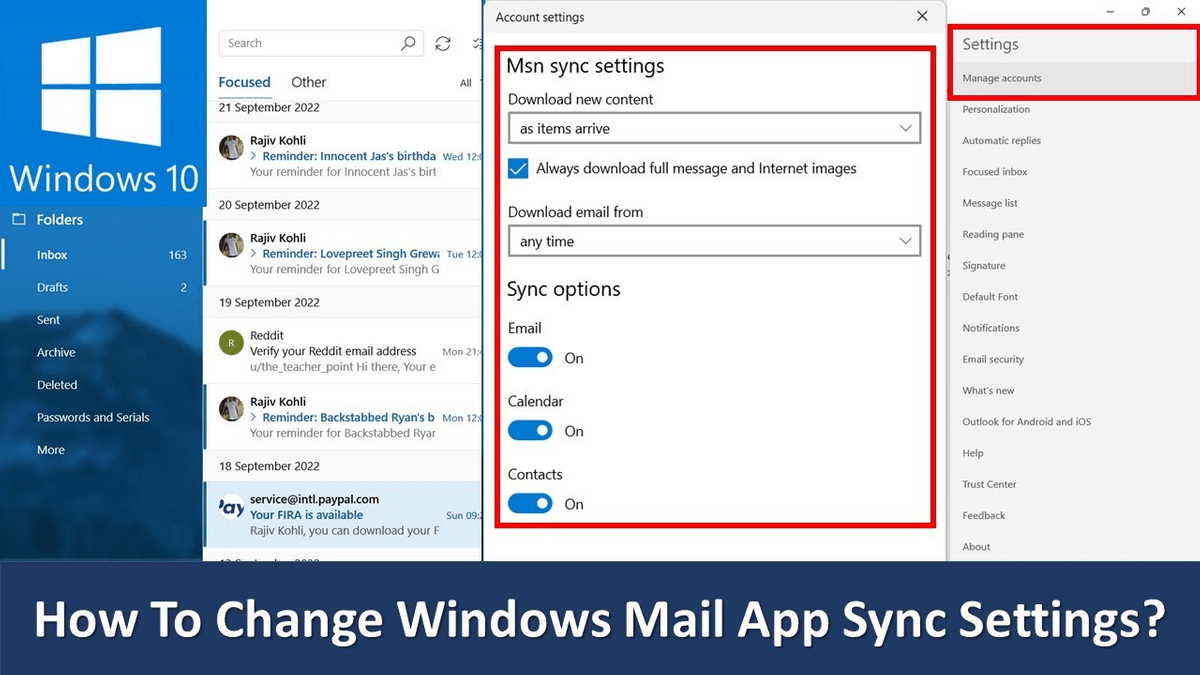Click the '19 September 2022' date header
The image size is (1200, 675).
point(269,302)
